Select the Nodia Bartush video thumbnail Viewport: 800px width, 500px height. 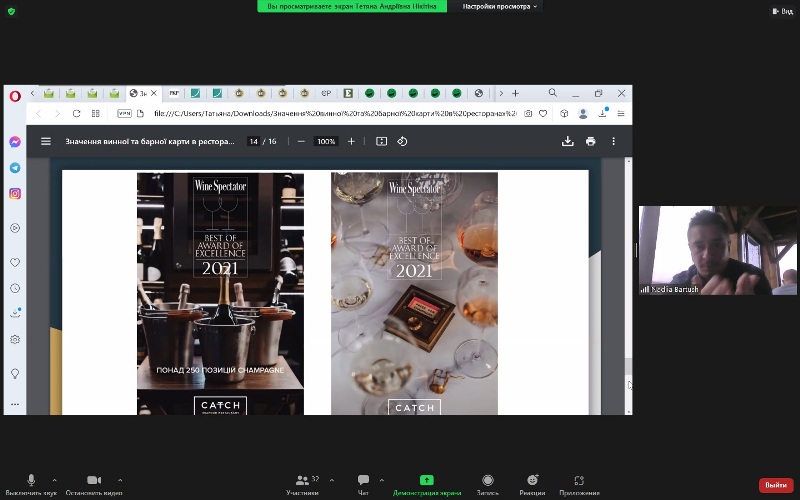coord(717,250)
